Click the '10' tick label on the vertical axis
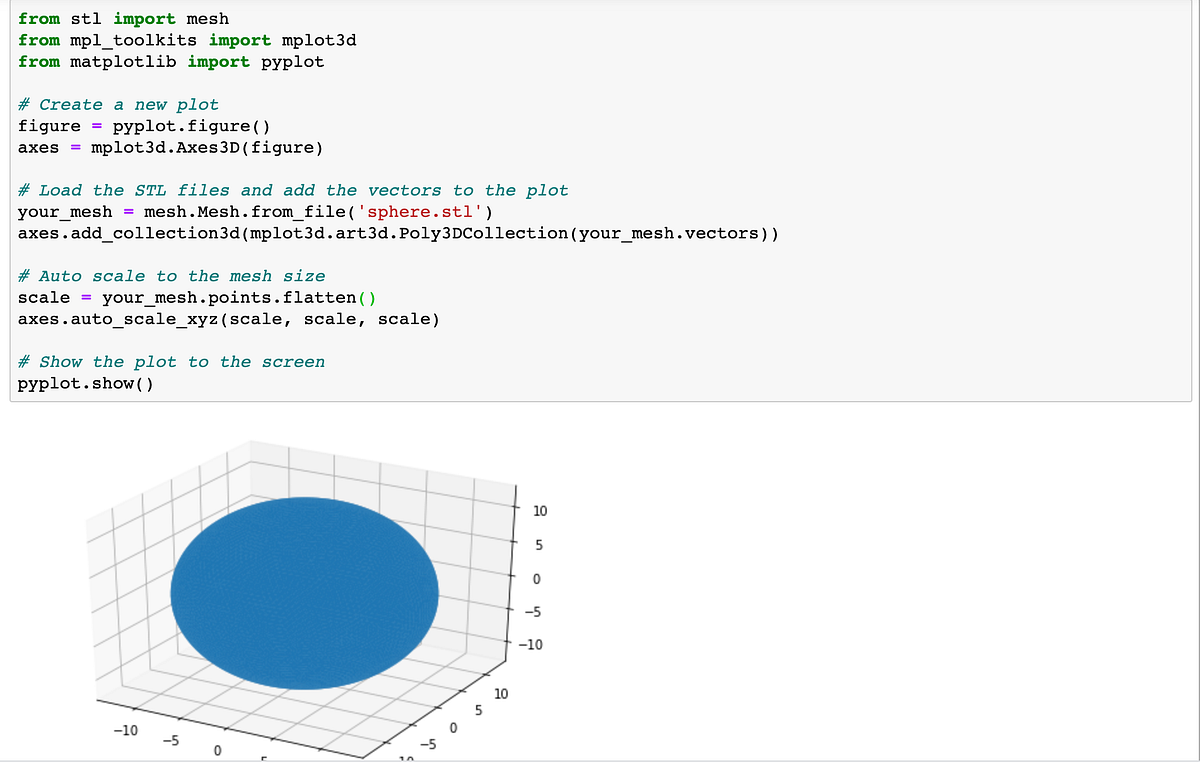 pos(539,510)
